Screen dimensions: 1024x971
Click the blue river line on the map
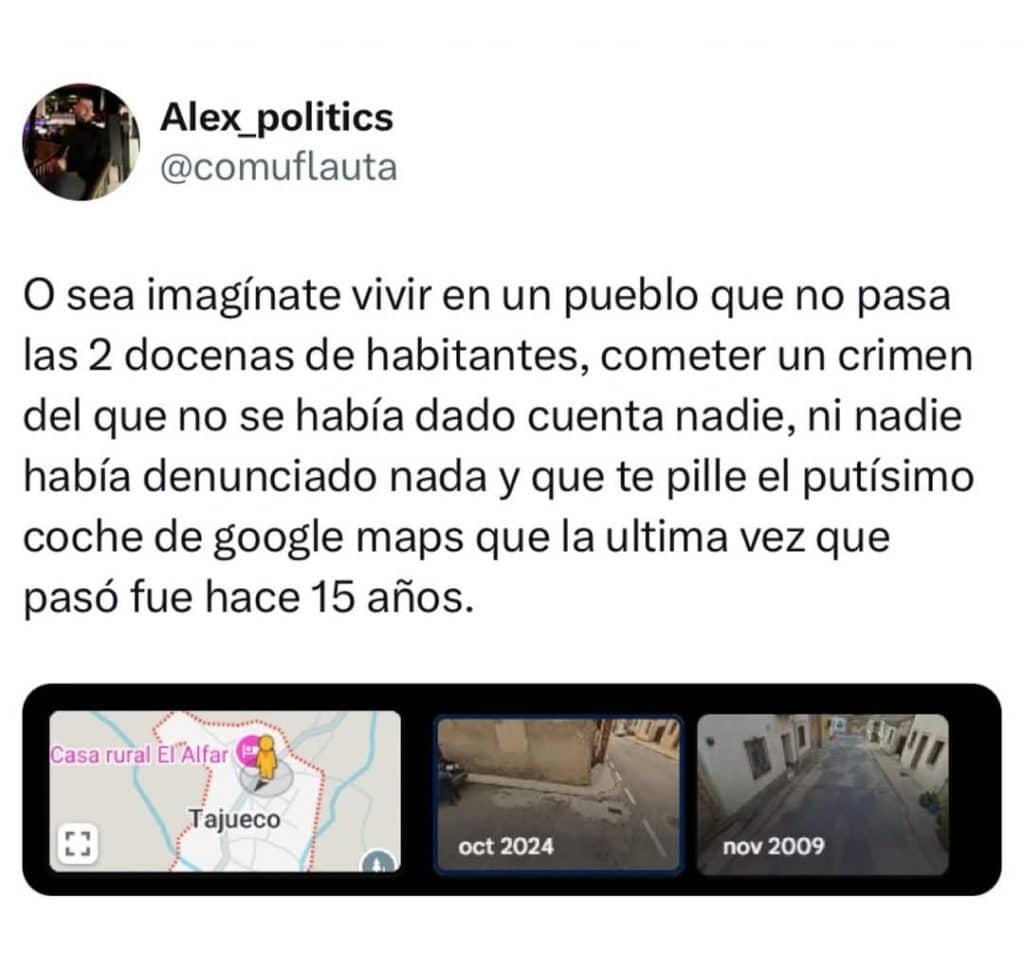140,791
